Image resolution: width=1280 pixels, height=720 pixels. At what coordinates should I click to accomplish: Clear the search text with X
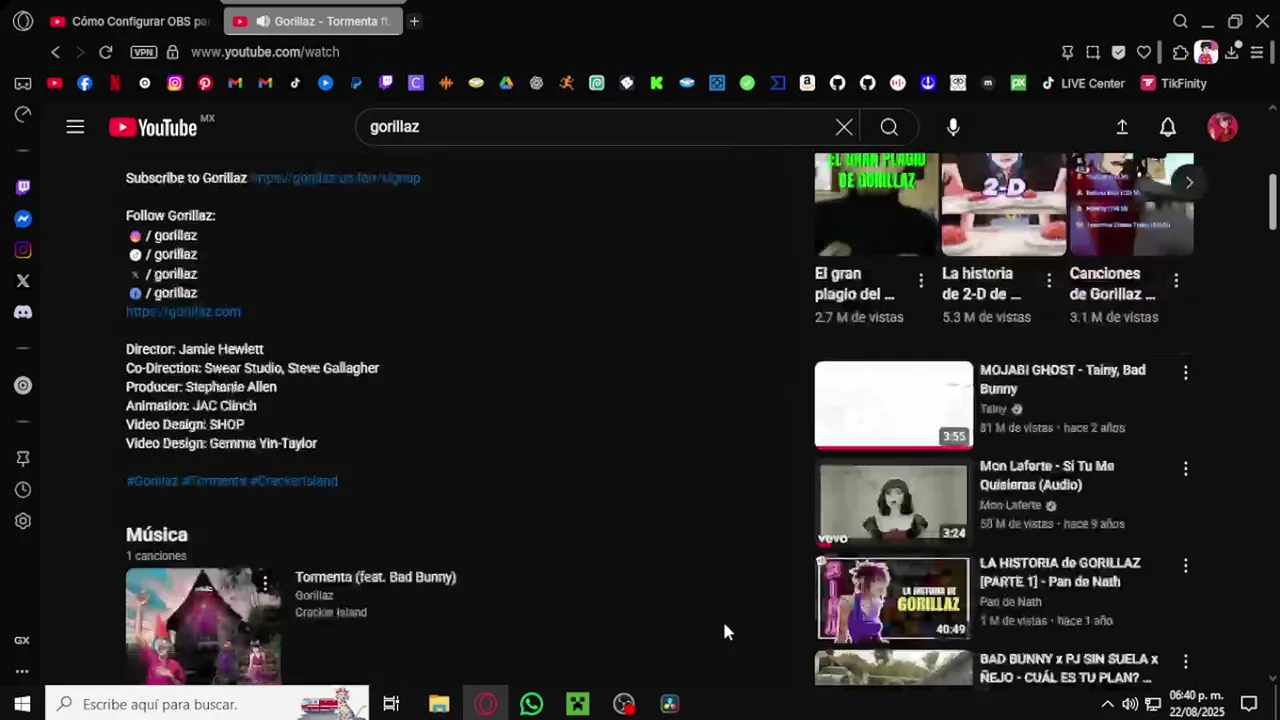pyautogui.click(x=844, y=127)
